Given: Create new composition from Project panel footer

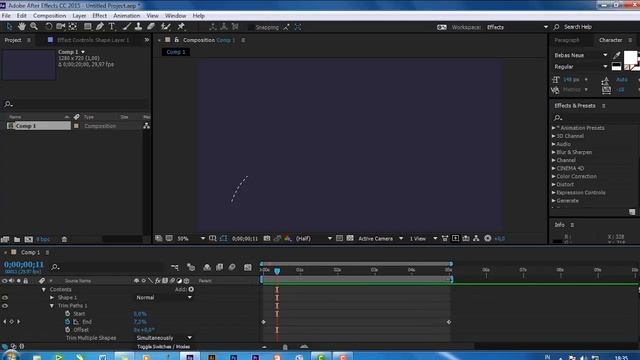Looking at the screenshot, I should click(29, 239).
